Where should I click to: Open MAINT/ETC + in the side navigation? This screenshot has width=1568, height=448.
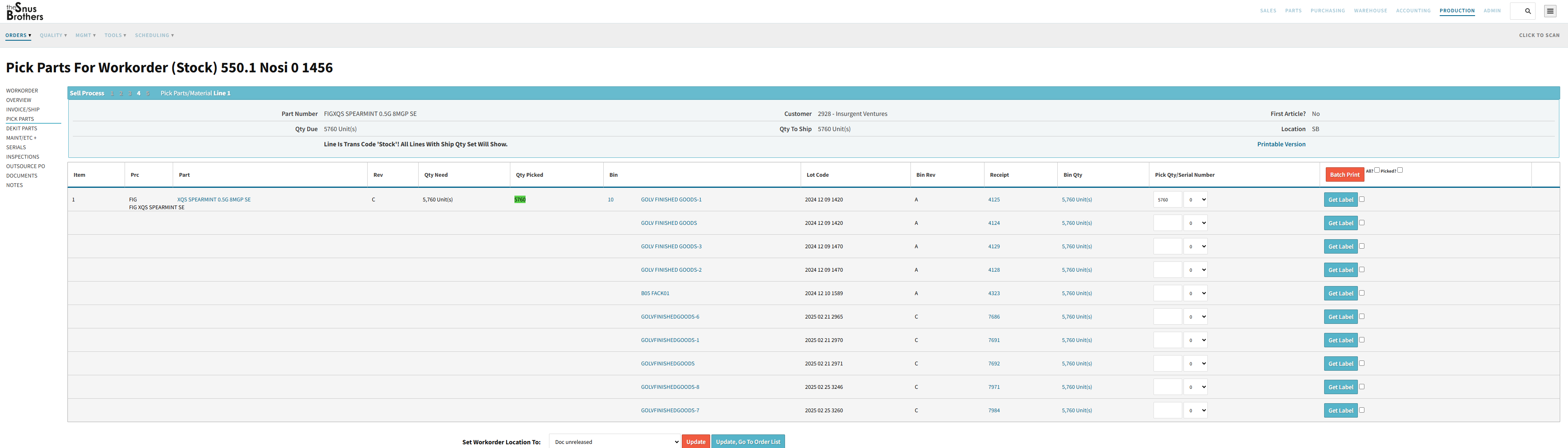pos(21,138)
